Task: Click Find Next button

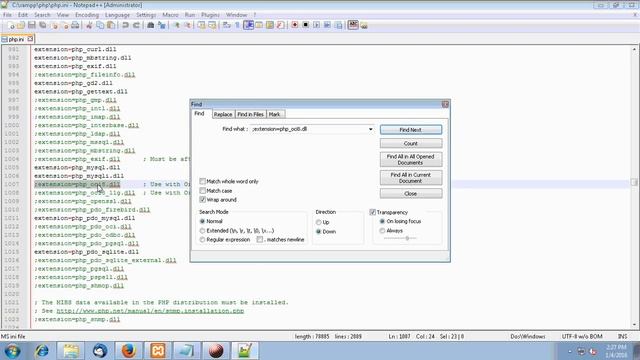Action: 411,130
